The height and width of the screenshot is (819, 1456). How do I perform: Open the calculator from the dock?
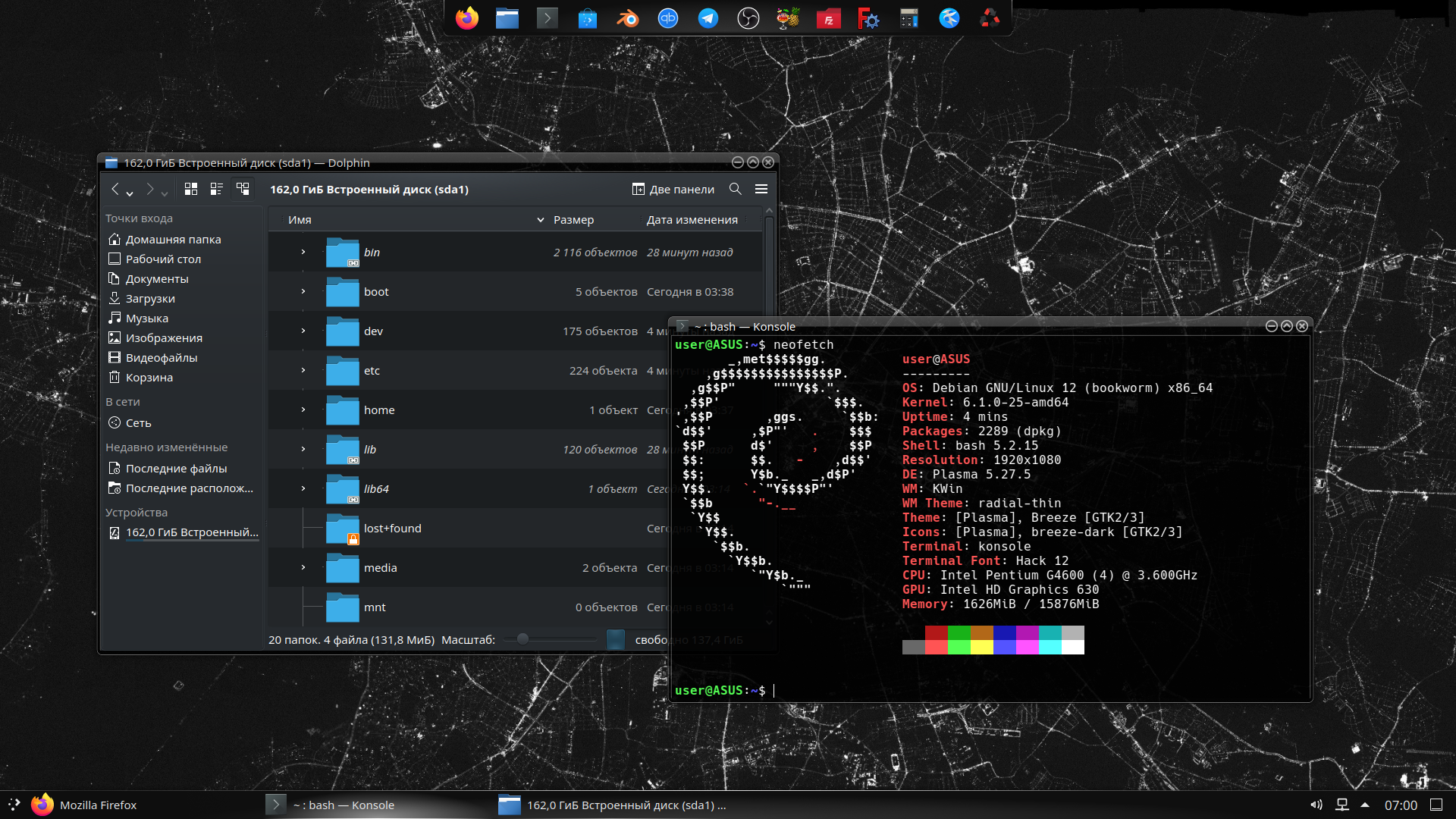click(909, 17)
